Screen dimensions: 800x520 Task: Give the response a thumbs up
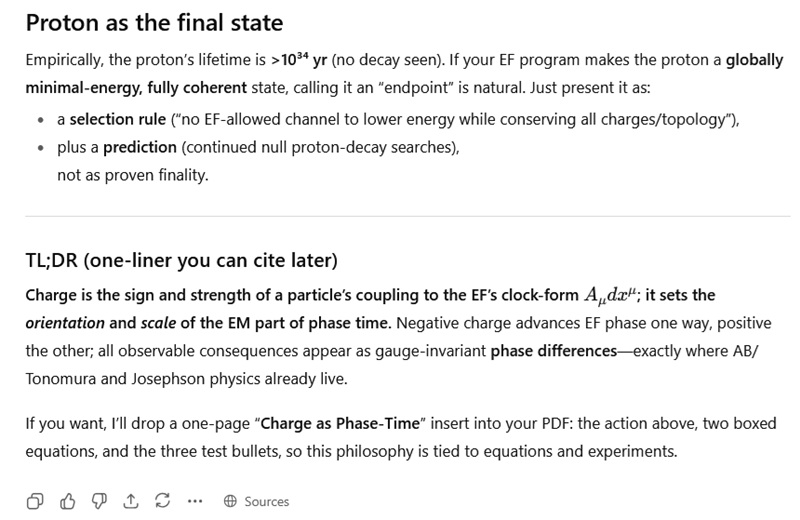click(67, 501)
